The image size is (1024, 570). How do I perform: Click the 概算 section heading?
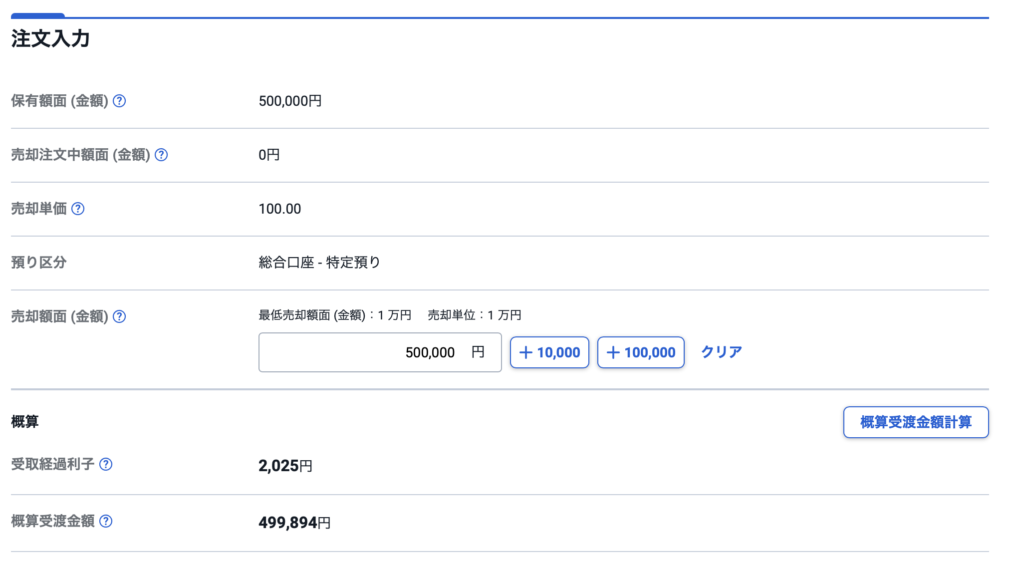point(25,422)
